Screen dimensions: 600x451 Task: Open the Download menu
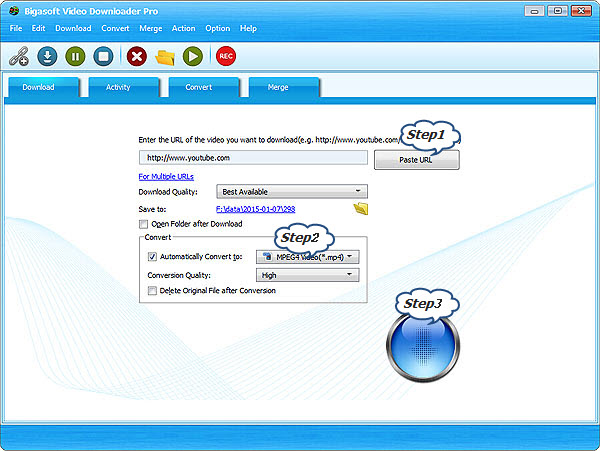(73, 28)
